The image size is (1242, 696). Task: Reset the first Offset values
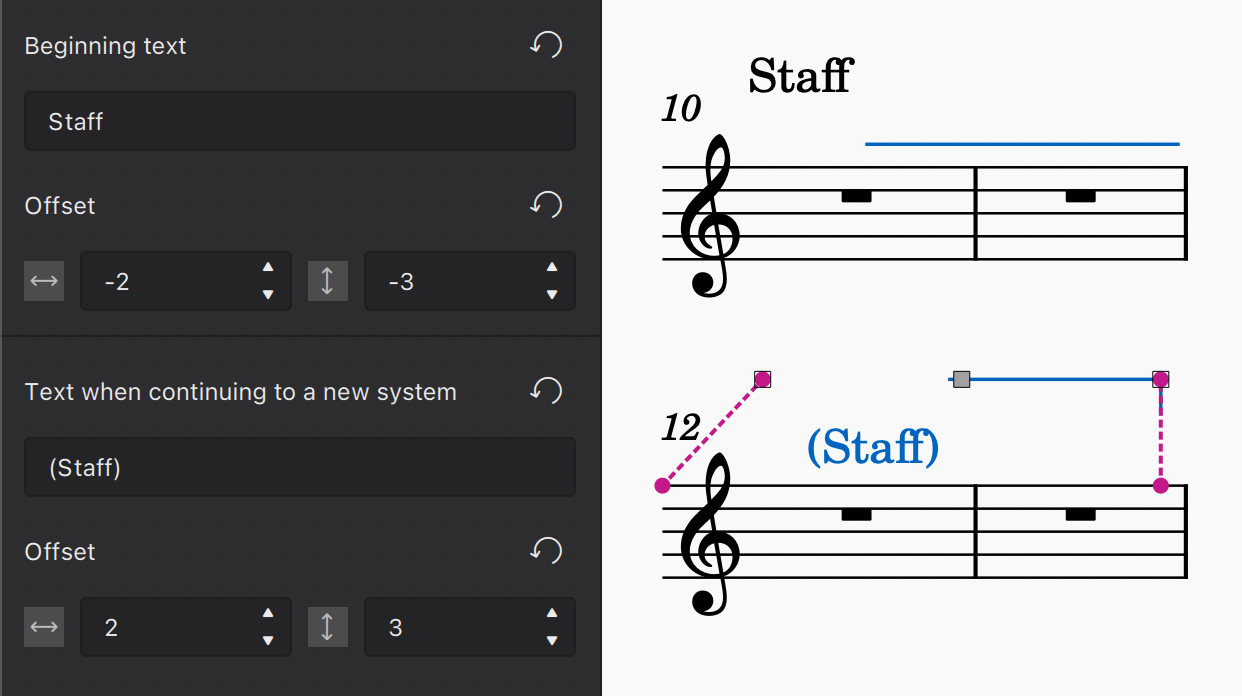click(x=546, y=204)
